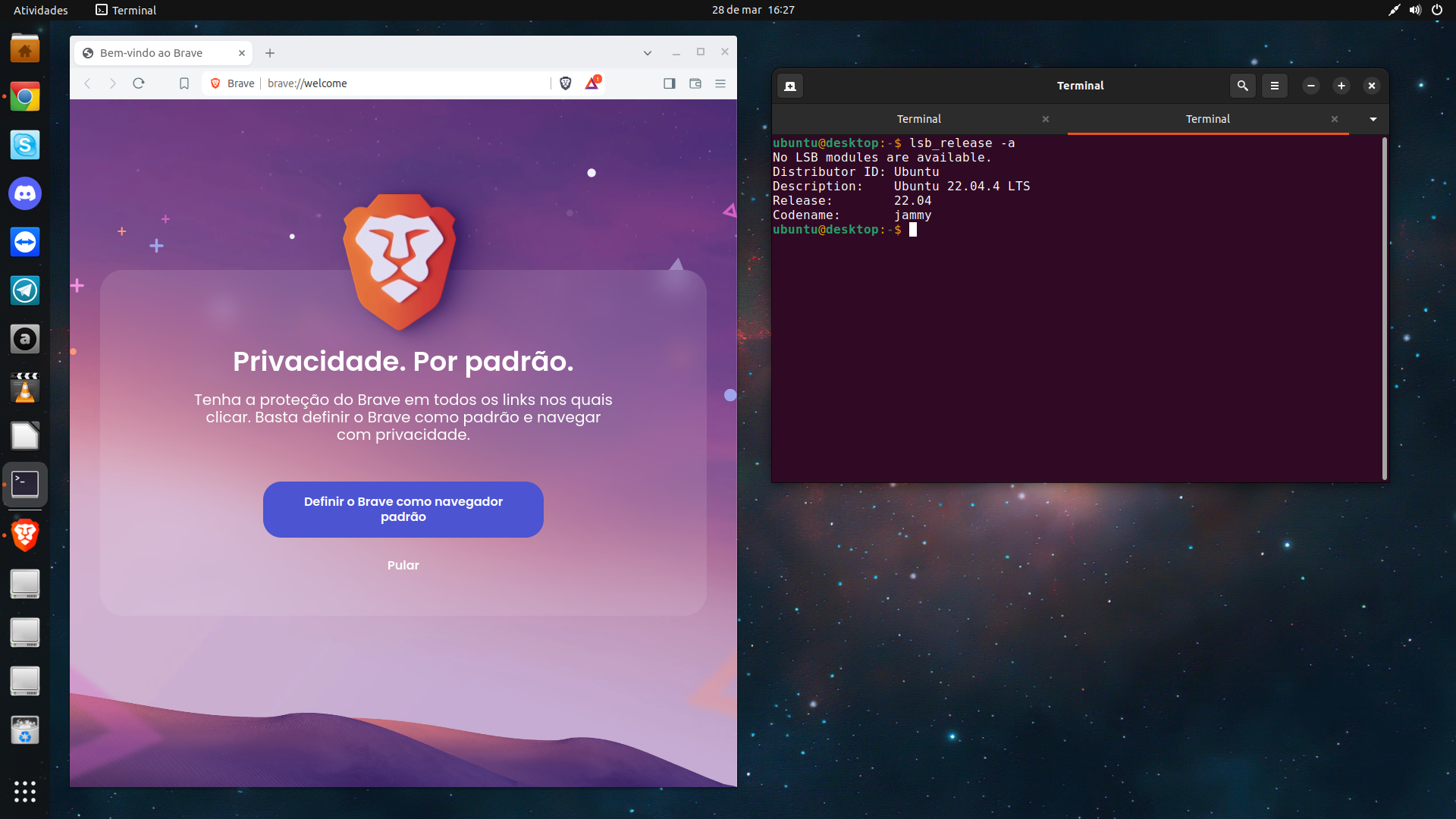Open Skype from the dock
Screen dimensions: 1456x819
tap(25, 146)
